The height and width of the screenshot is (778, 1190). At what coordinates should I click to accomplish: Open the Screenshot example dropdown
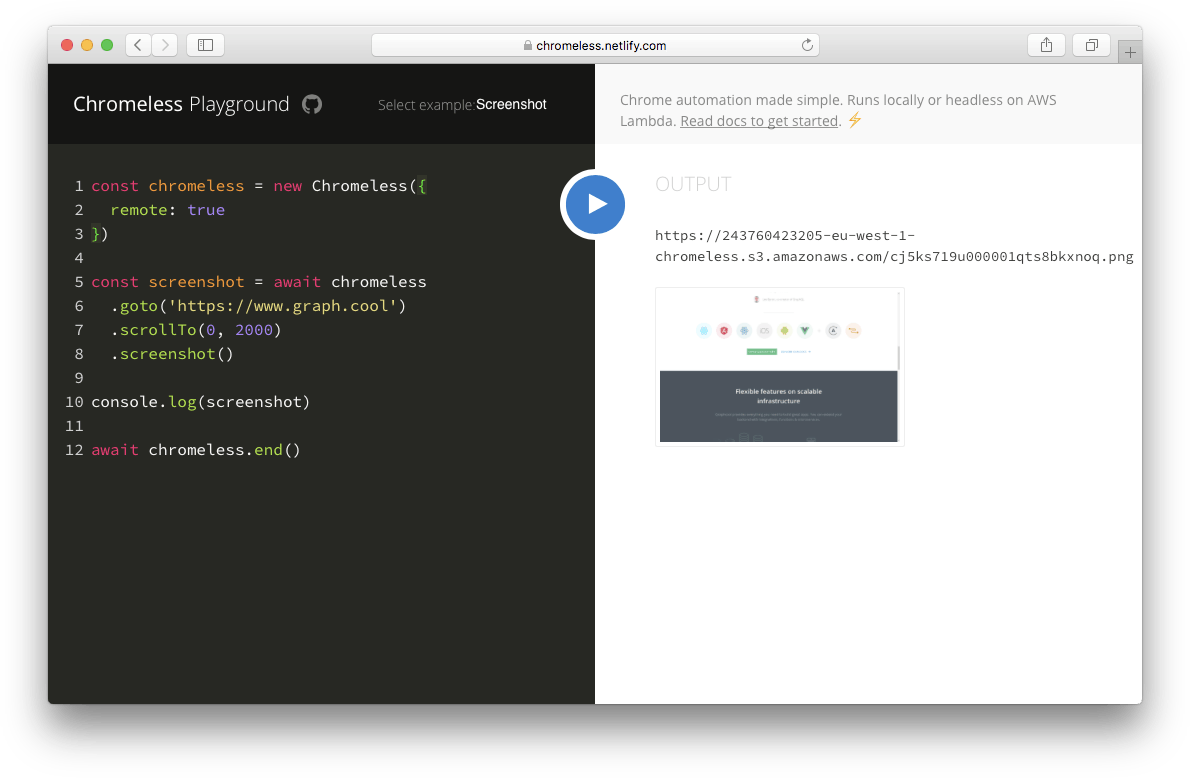coord(511,105)
